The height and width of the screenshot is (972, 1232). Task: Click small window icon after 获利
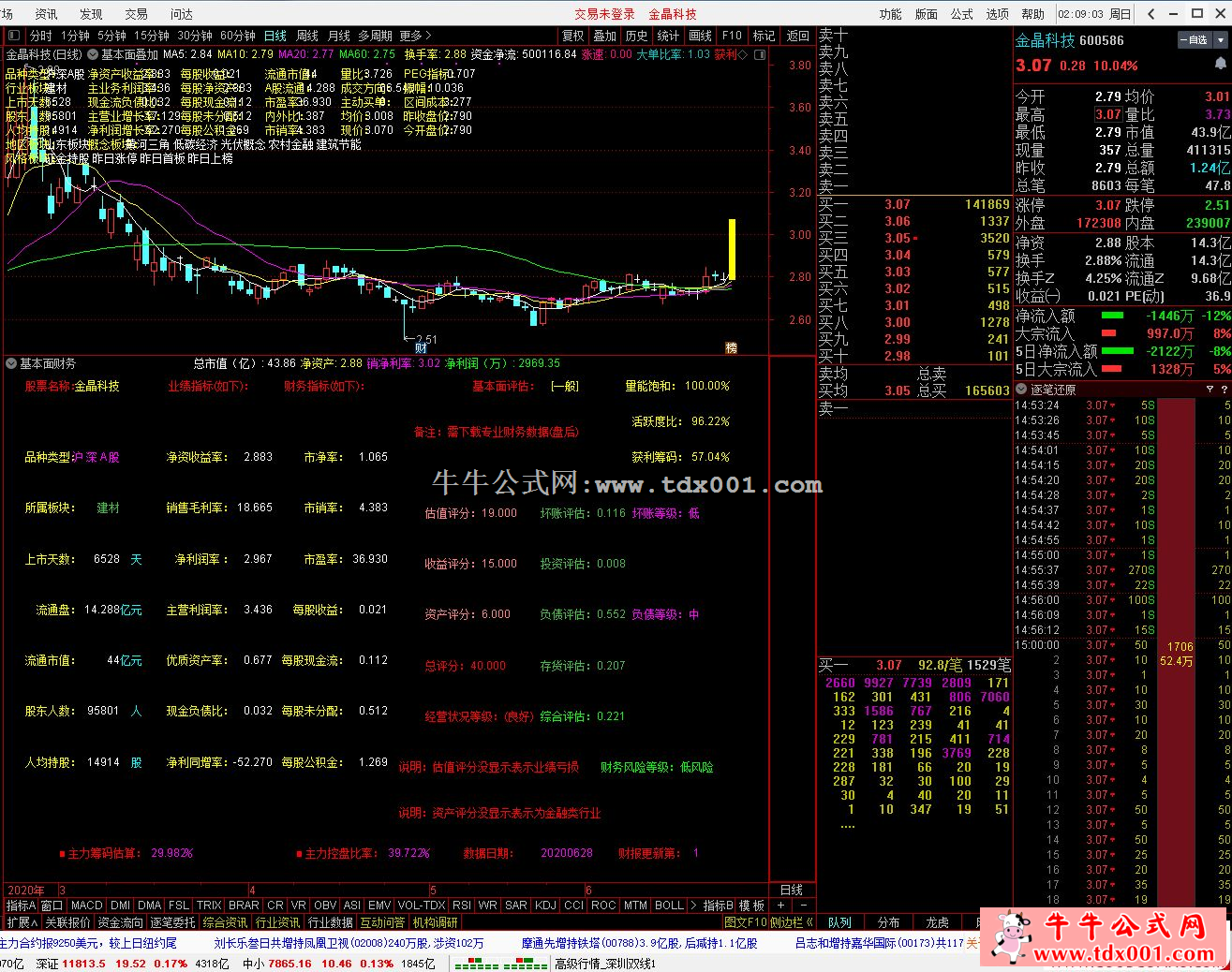tap(758, 54)
